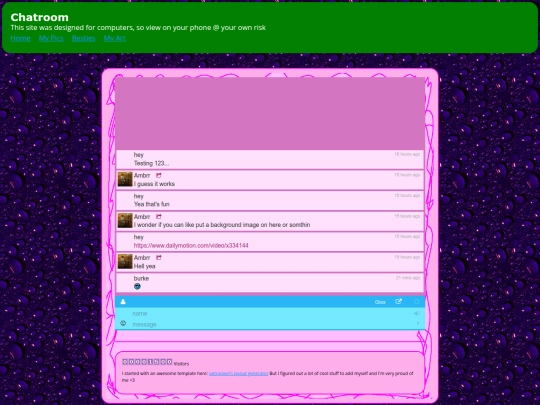540x405 pixels.
Task: Click Ambrr's avatar beside 'Hell yea'
Action: click(125, 261)
